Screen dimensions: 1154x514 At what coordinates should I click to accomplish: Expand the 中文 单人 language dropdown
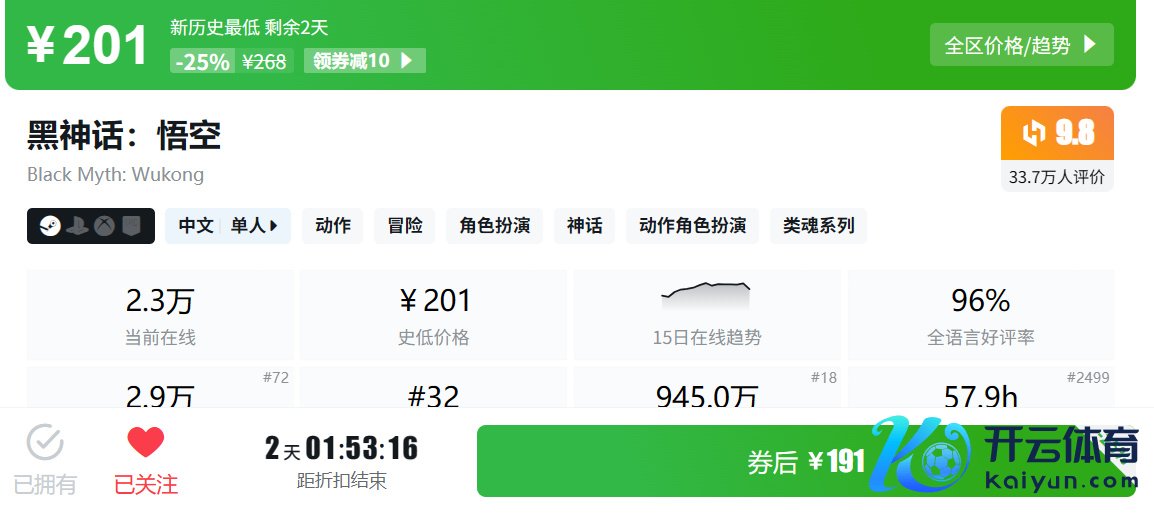pos(228,226)
